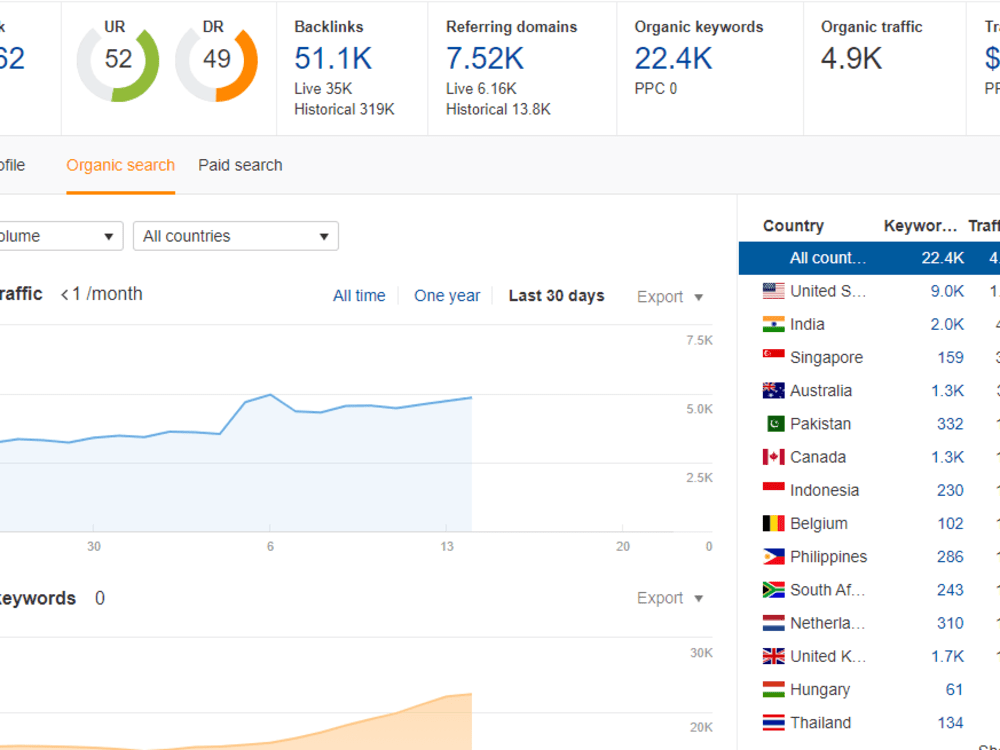
Task: Click the Country column header
Action: (x=793, y=226)
